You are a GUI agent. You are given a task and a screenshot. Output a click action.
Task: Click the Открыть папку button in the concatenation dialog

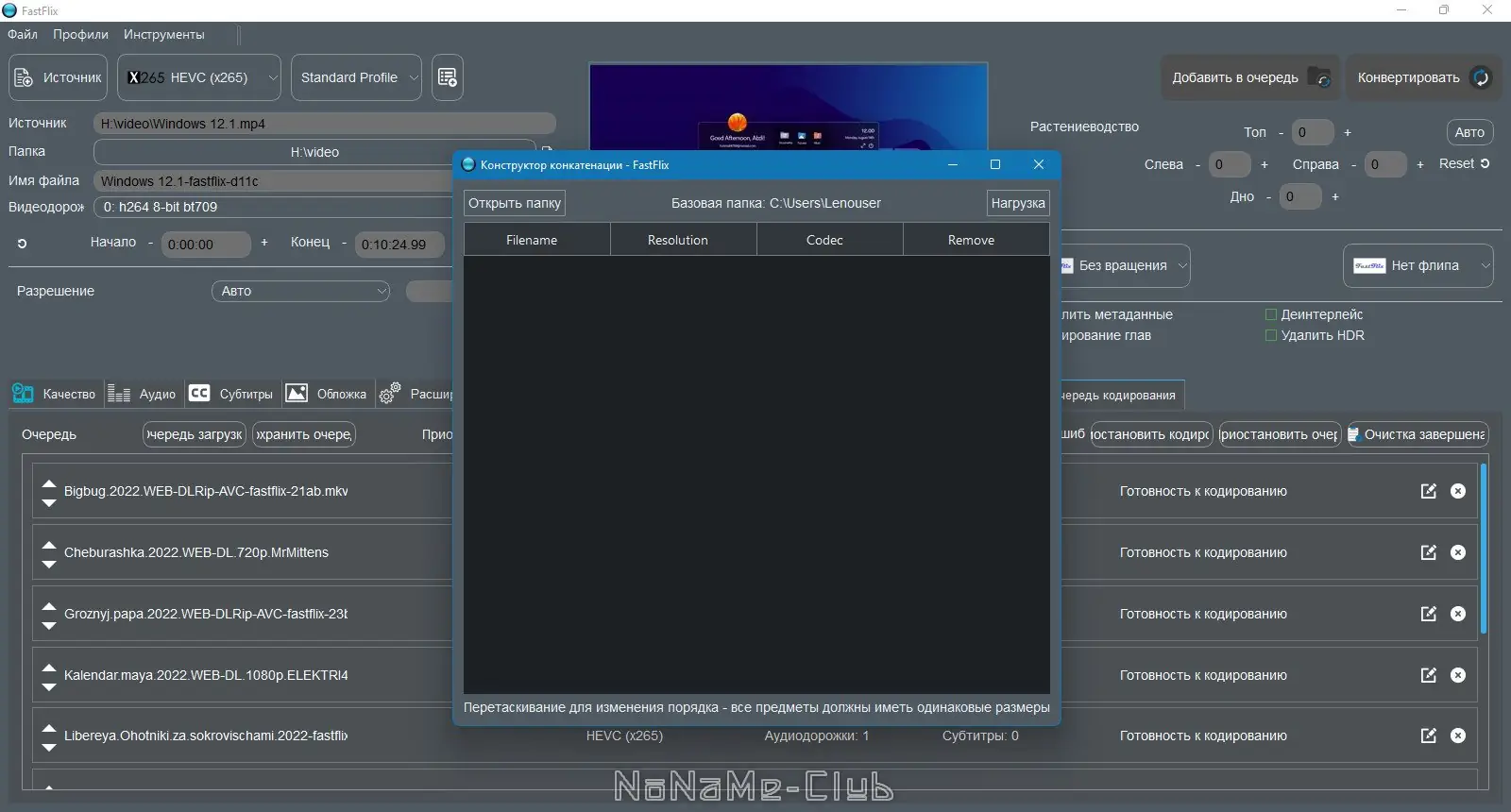[515, 203]
